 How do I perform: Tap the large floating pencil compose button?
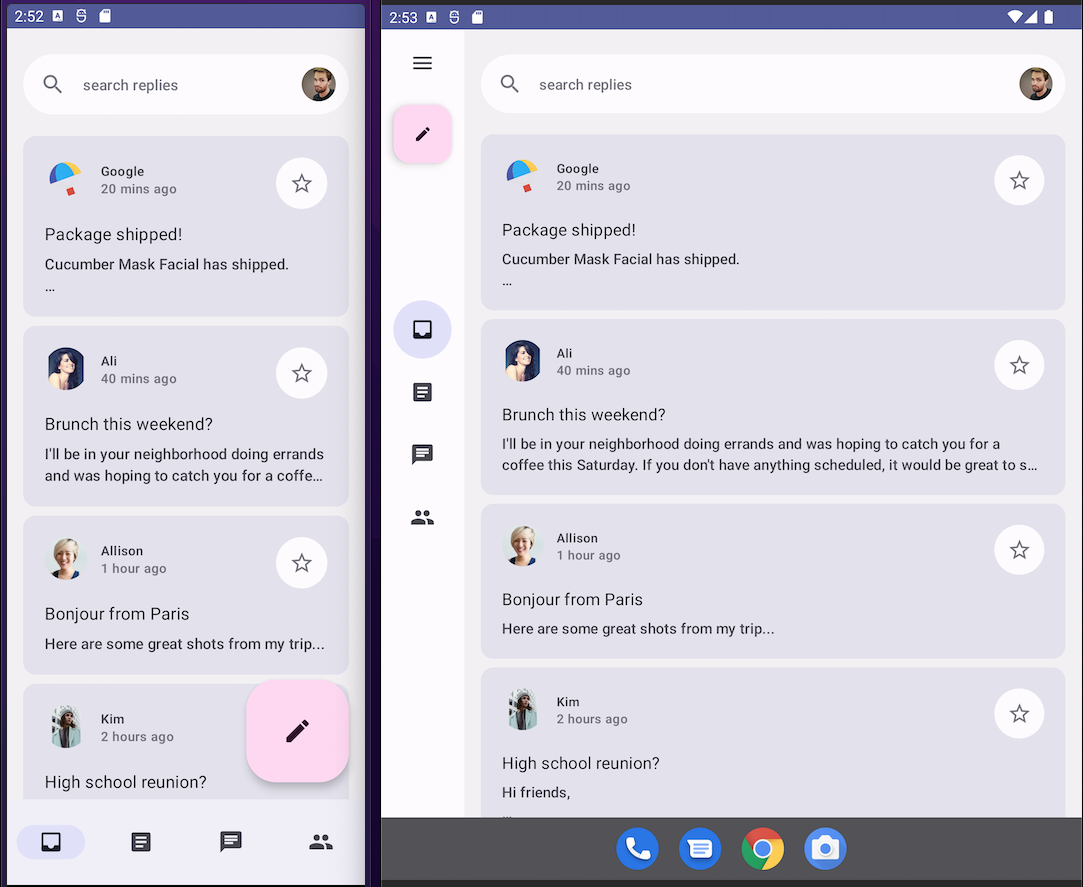click(297, 731)
